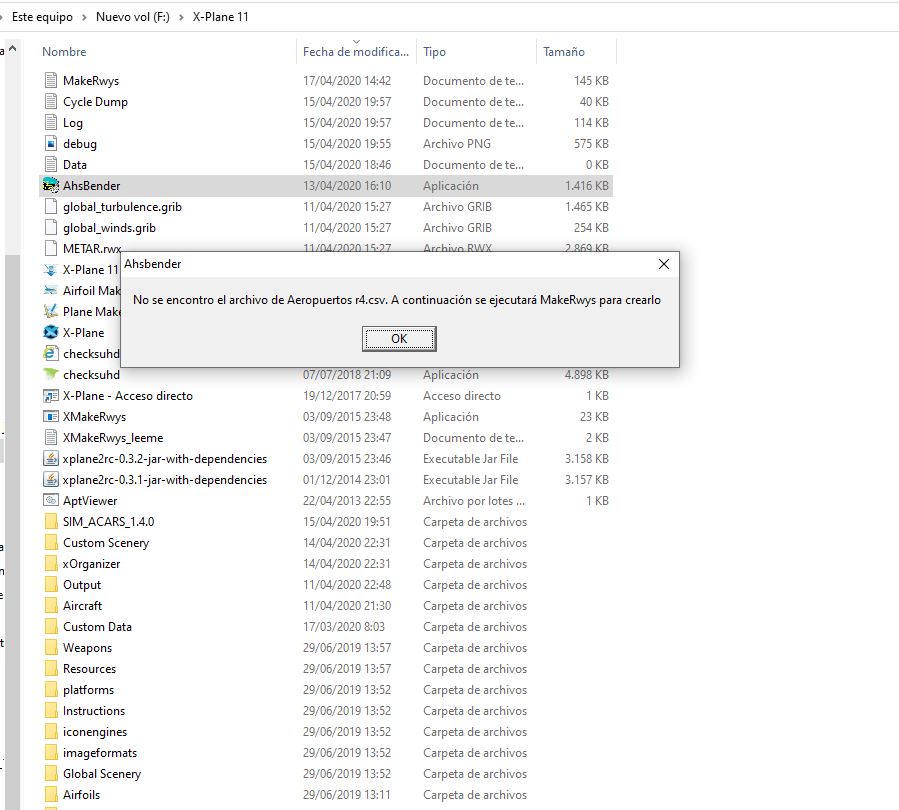Select the checksuhd application icon
This screenshot has width=899, height=810.
click(x=51, y=375)
